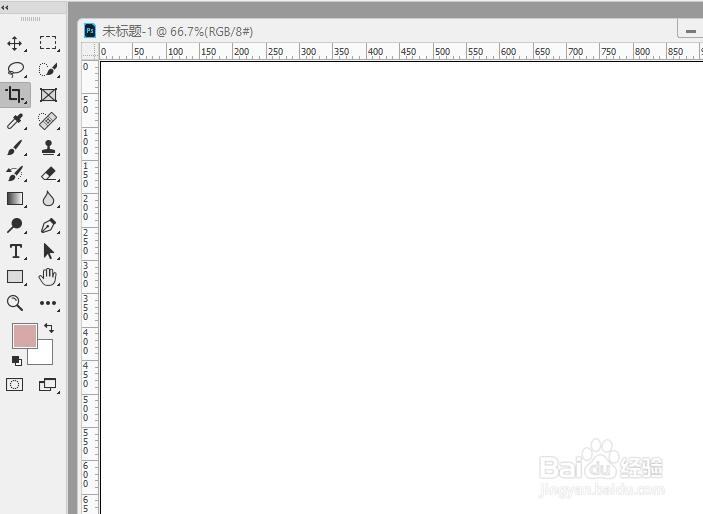Select the Spot Healing Brush tool

(x=48, y=121)
